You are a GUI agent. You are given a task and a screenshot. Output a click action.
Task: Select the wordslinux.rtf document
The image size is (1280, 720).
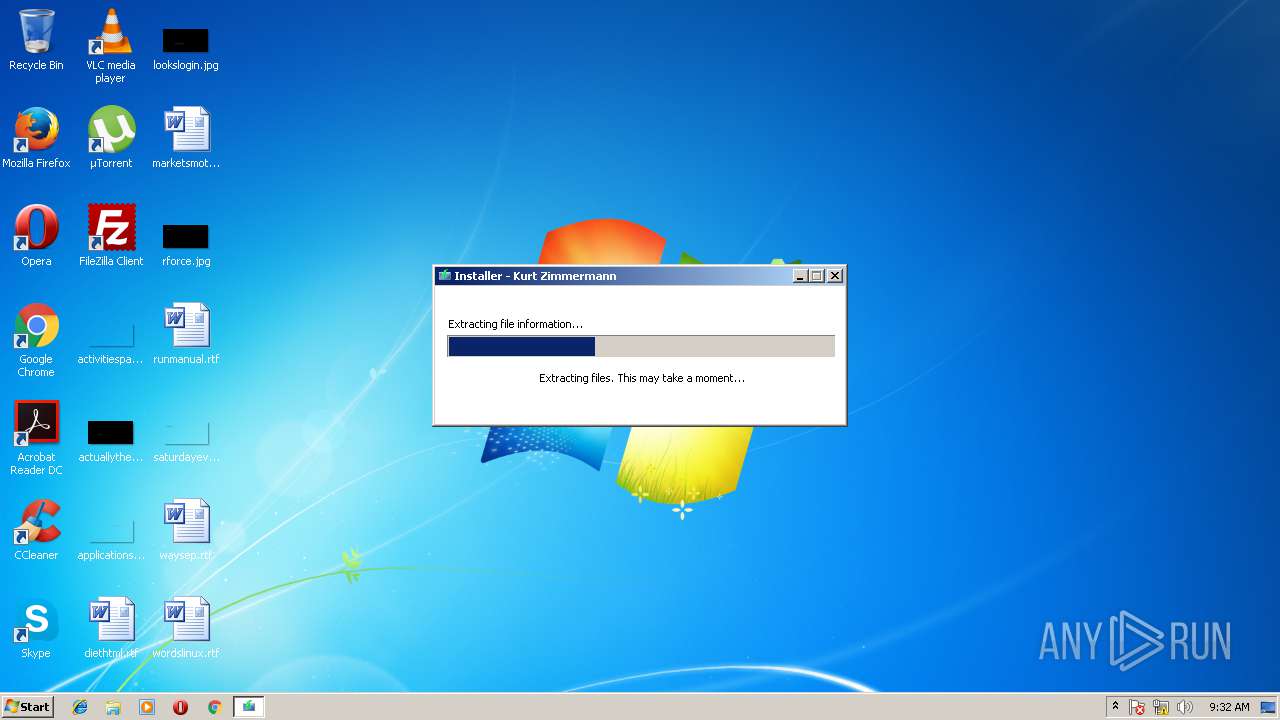[x=185, y=628]
